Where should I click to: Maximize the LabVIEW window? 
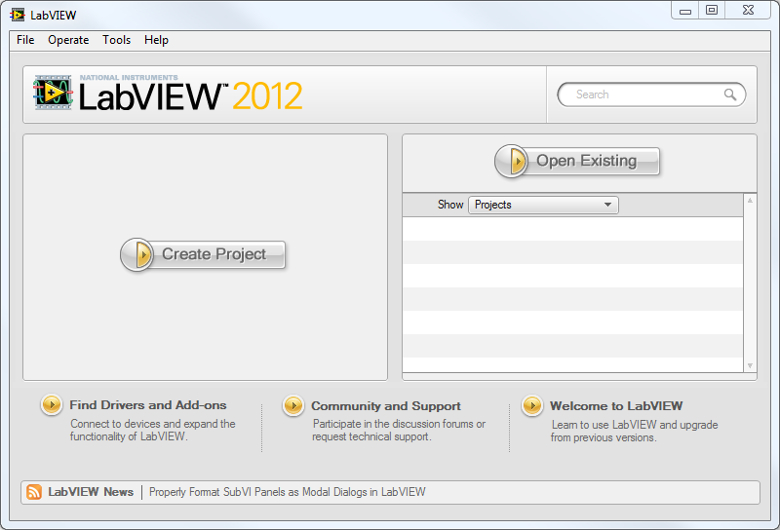click(x=712, y=10)
